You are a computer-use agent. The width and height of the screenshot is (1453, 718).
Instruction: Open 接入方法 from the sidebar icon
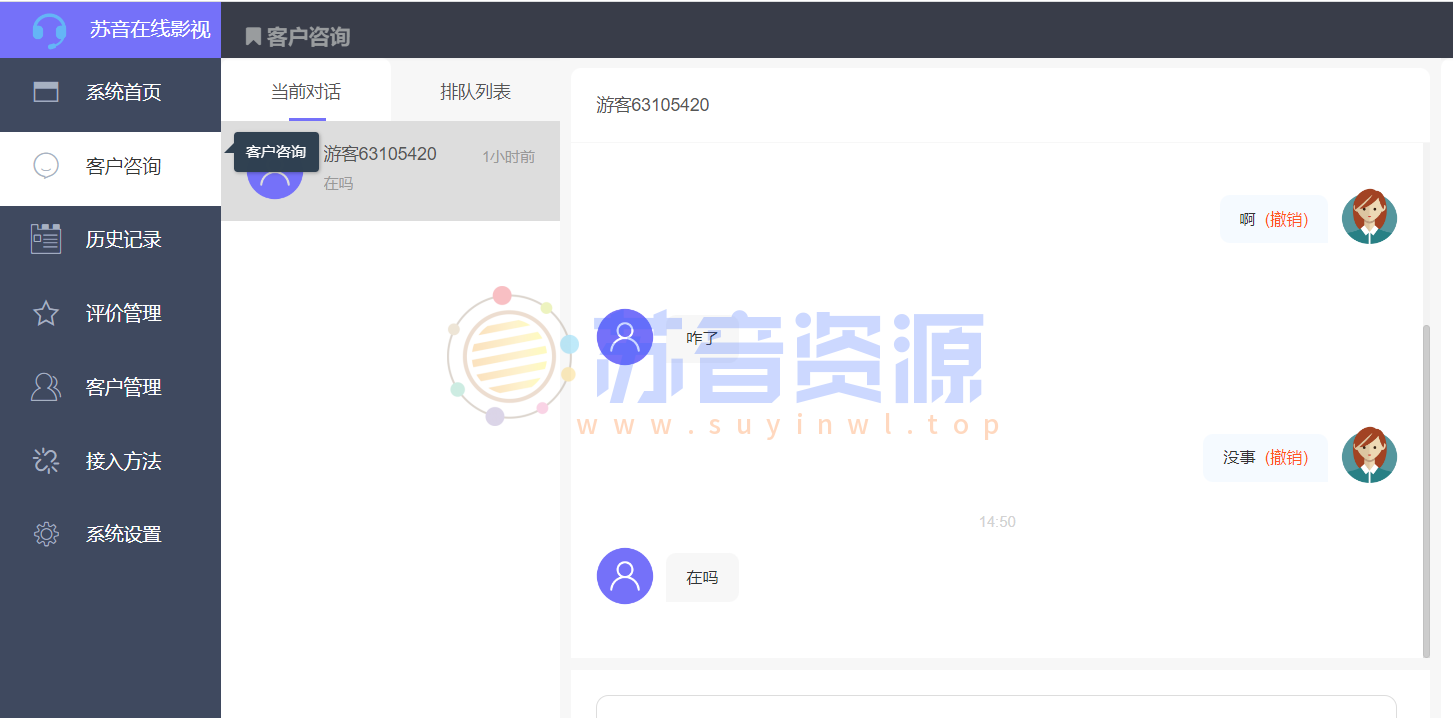[x=45, y=461]
